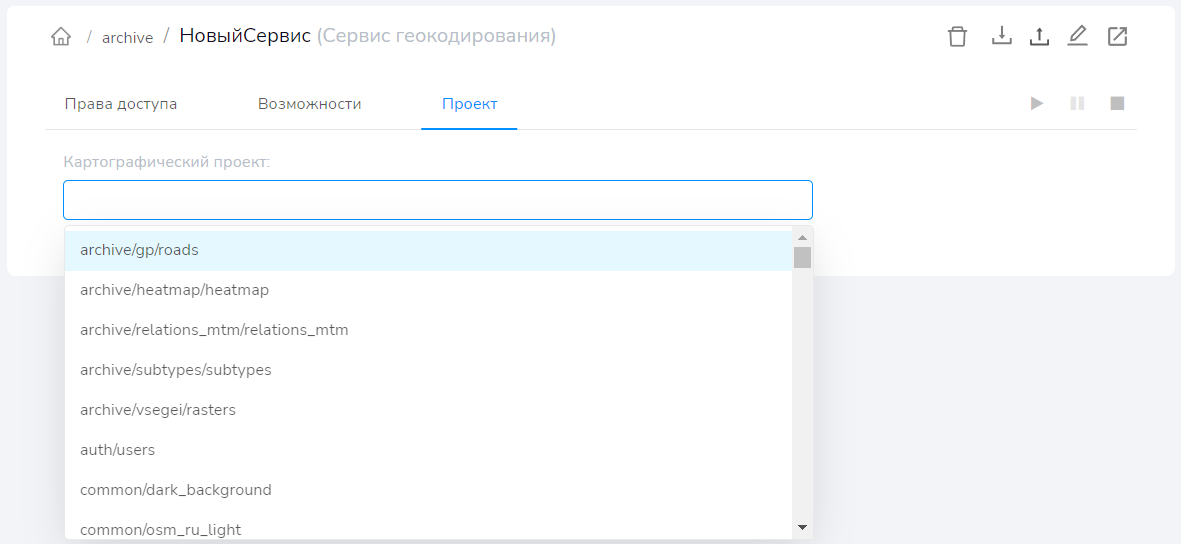
Task: Delete the service with the trash icon
Action: pos(957,37)
